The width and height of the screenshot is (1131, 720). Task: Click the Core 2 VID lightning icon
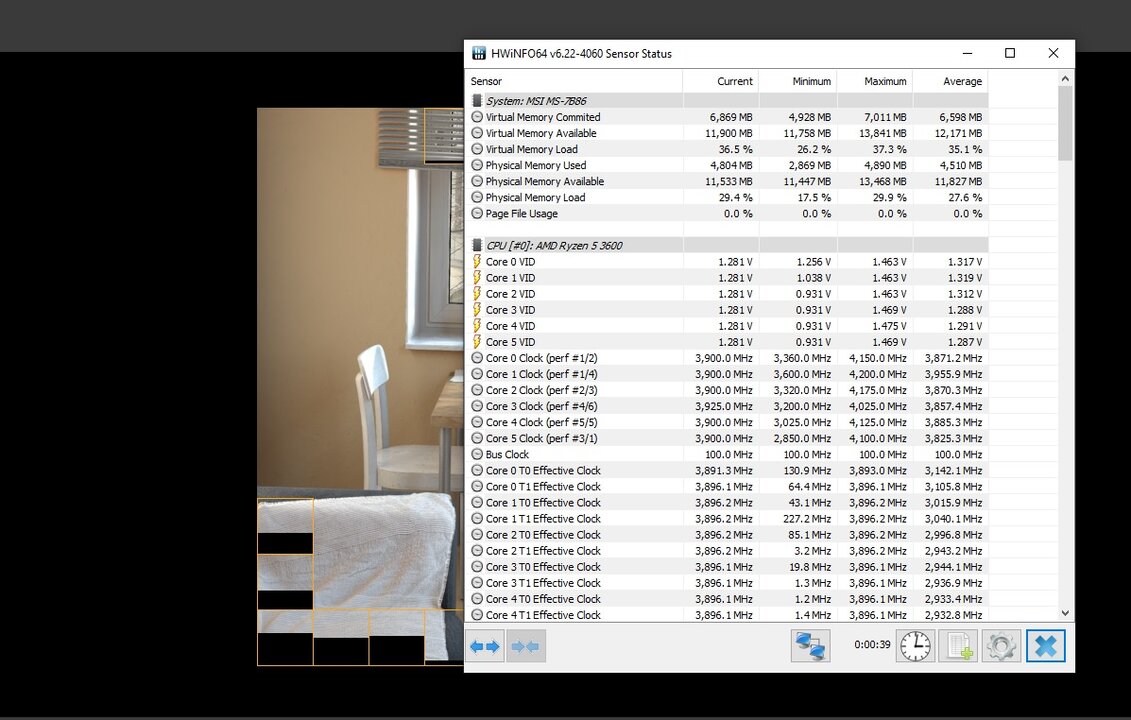coord(477,294)
